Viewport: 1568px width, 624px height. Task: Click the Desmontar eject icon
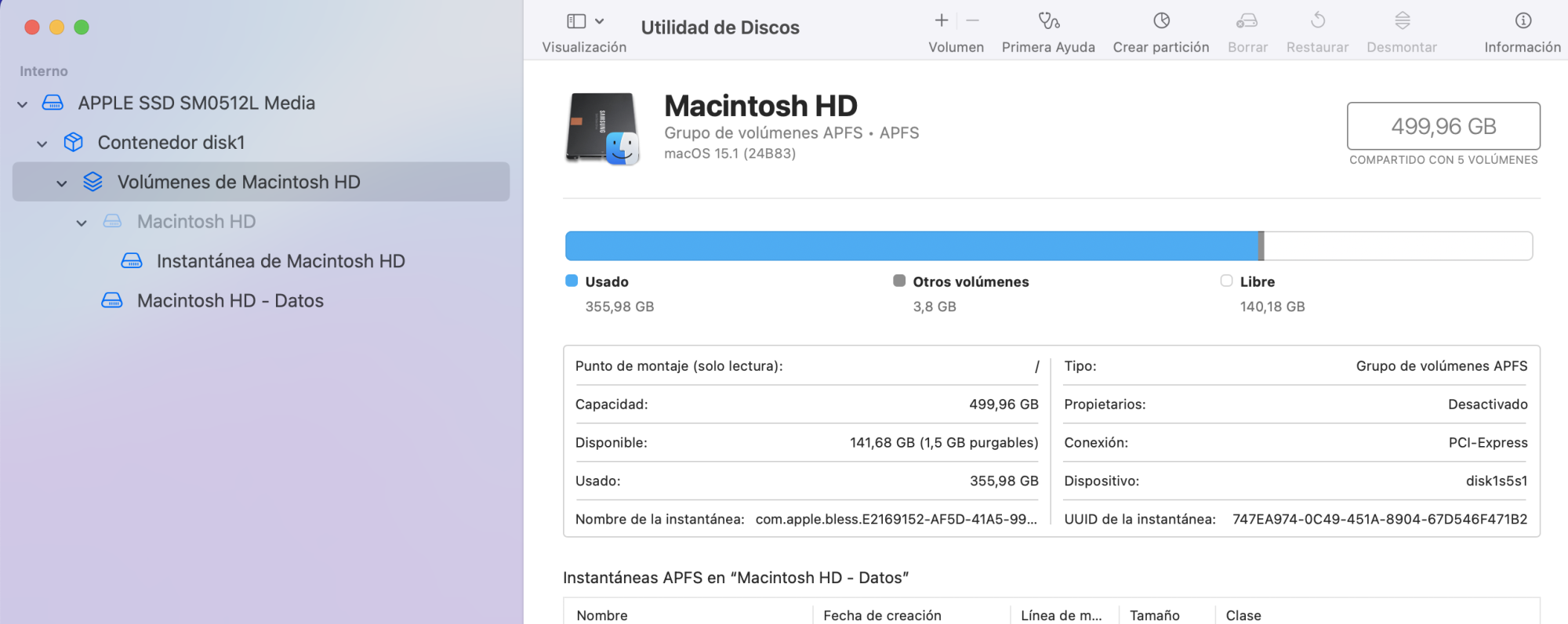click(1403, 20)
